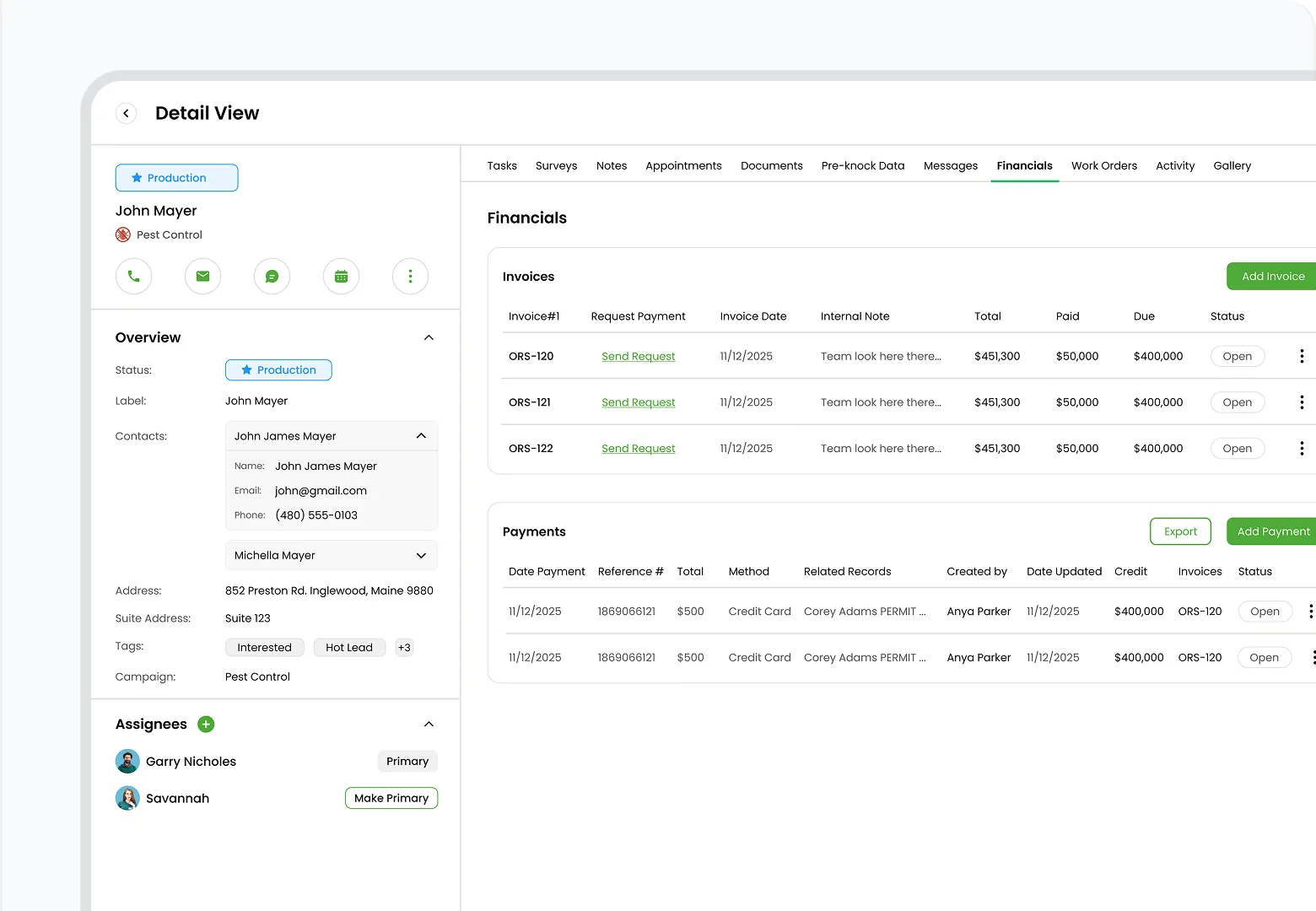
Task: Click the Invoice Date column header
Action: pyautogui.click(x=753, y=316)
